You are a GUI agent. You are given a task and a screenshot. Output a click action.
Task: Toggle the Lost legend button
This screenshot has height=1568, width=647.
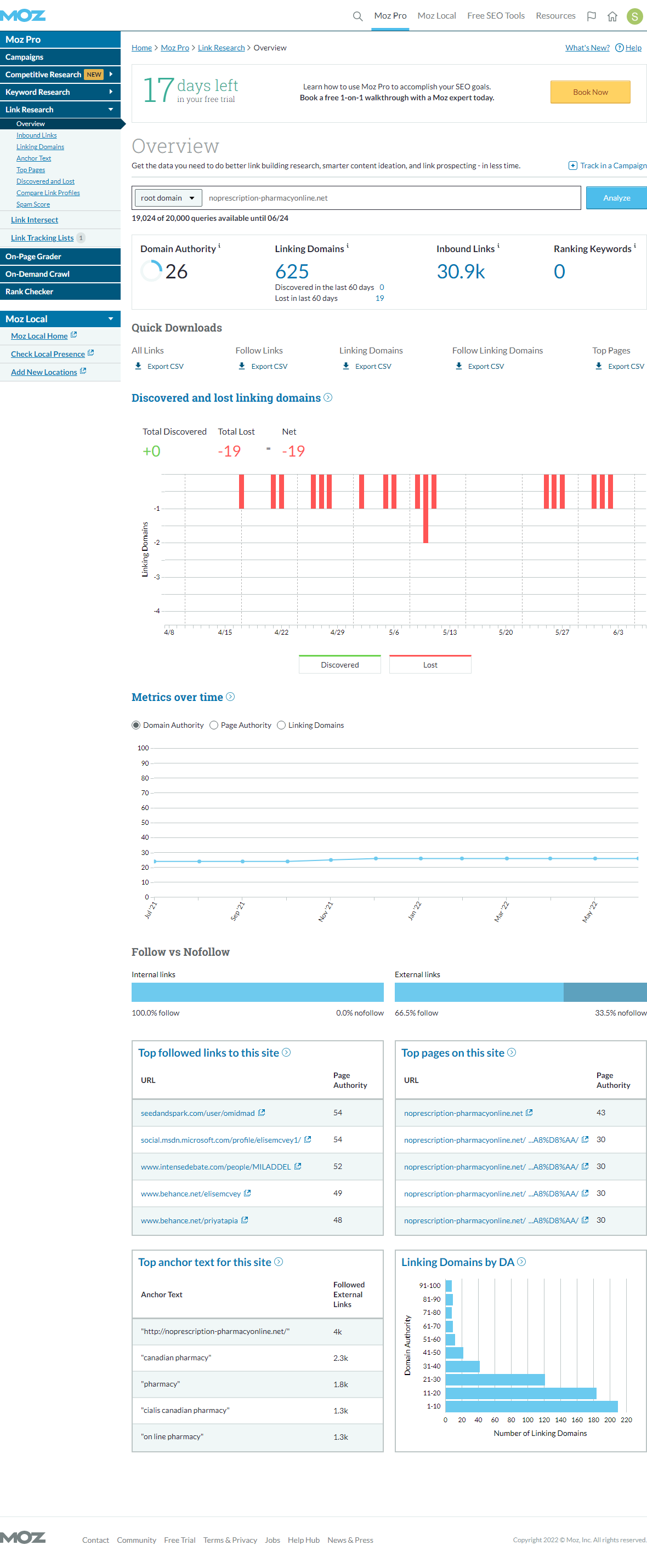430,664
